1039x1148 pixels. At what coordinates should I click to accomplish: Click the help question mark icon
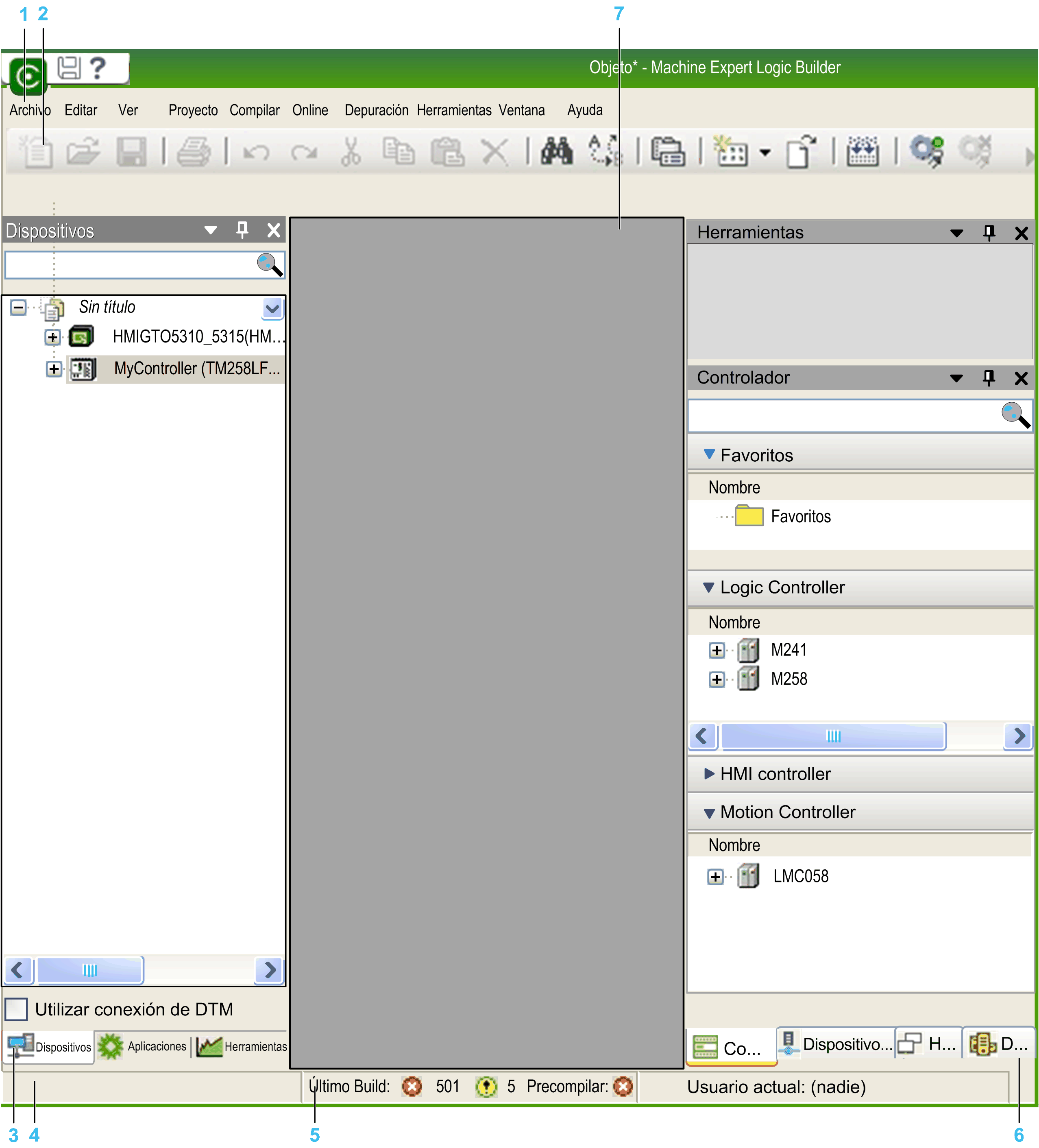click(x=98, y=68)
